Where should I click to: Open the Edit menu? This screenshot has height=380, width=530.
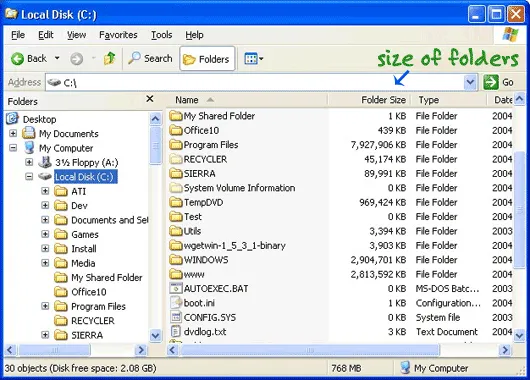pos(46,35)
